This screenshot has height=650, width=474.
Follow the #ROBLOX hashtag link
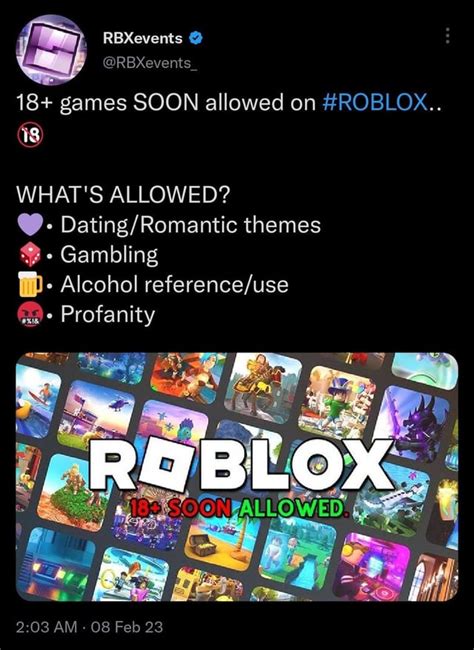coord(374,102)
